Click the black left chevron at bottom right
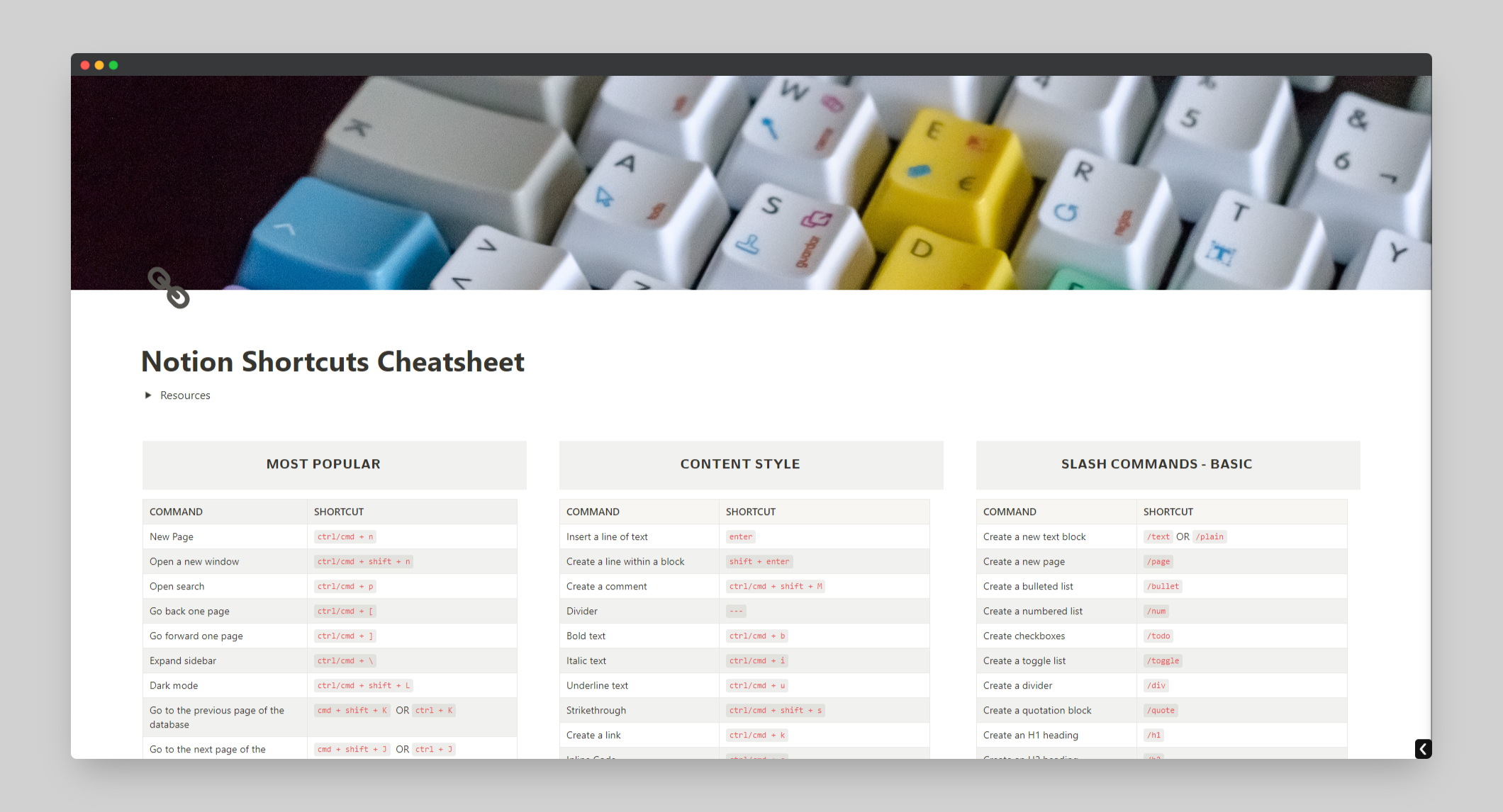 (1422, 749)
